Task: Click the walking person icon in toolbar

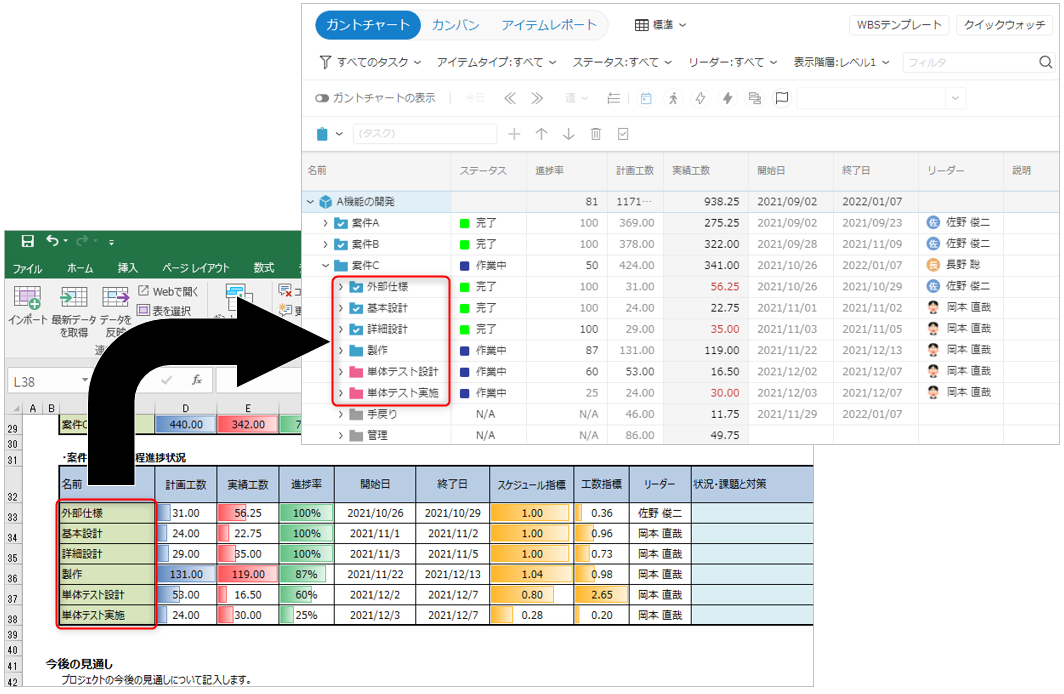Action: (x=673, y=98)
